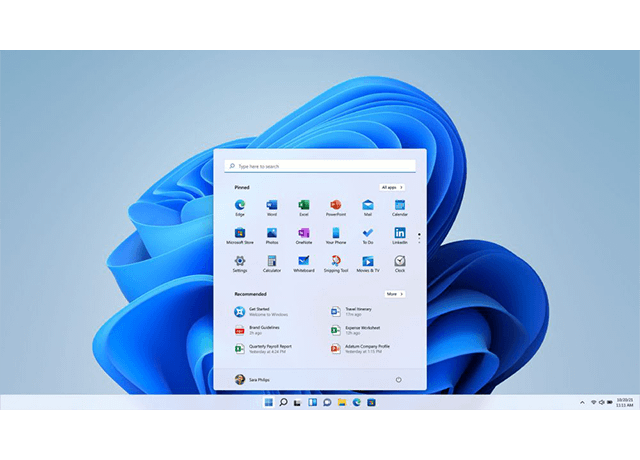Open Search from the taskbar
The width and height of the screenshot is (640, 460).
[283, 402]
